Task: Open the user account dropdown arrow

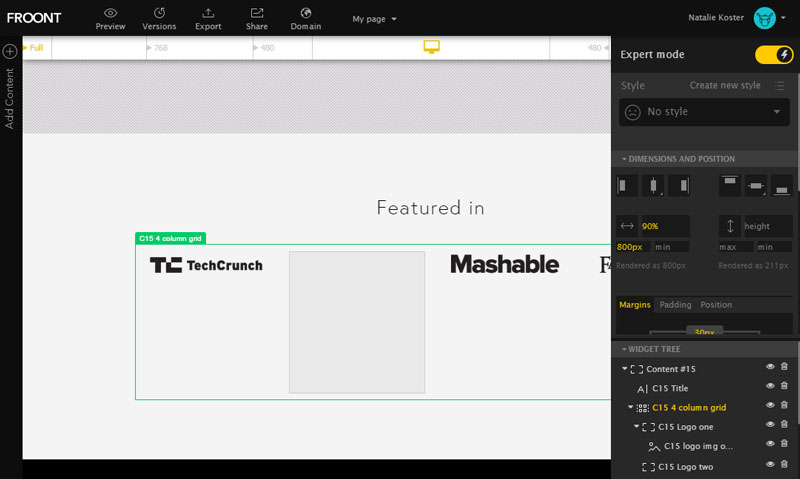Action: (784, 18)
